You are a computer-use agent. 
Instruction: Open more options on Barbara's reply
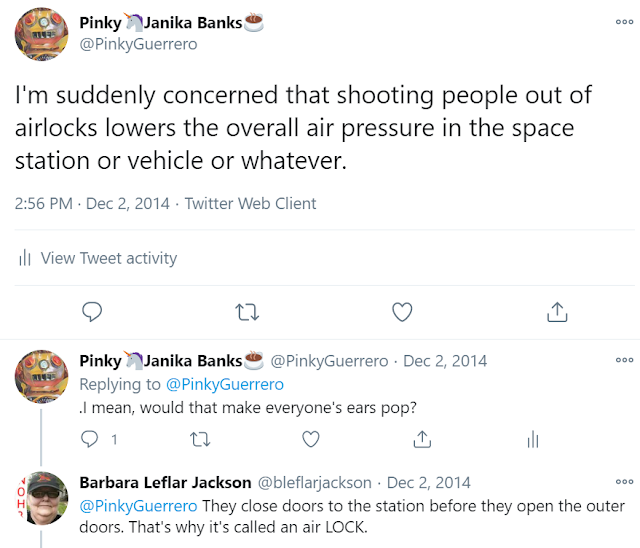tap(625, 481)
